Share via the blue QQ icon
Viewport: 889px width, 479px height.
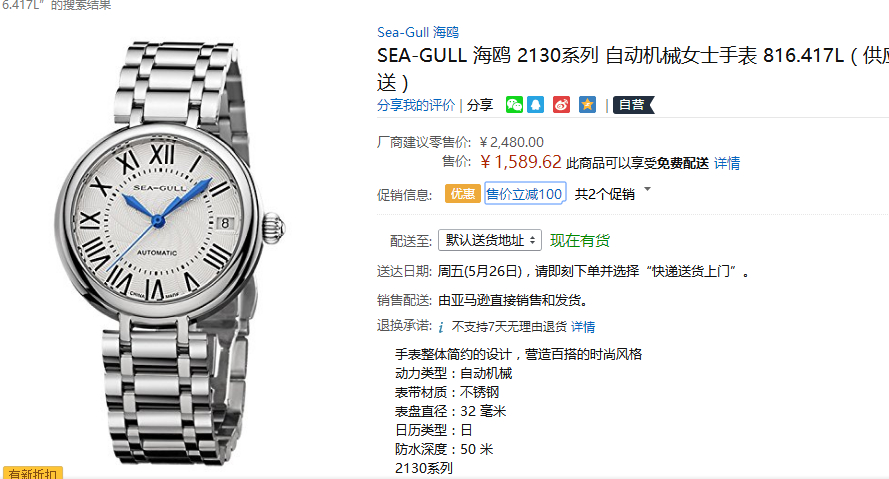point(536,105)
